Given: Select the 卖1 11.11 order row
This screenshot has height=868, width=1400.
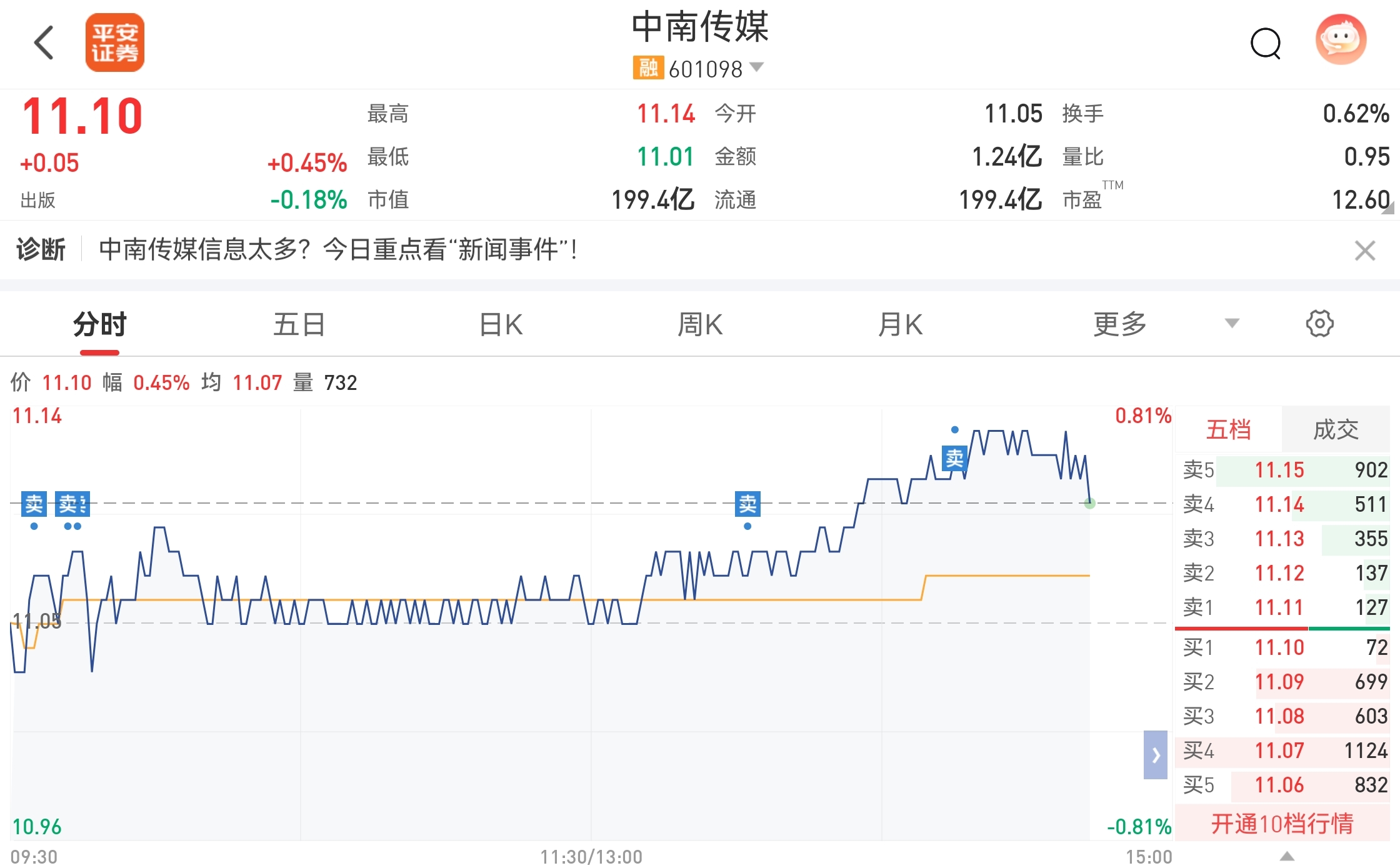Looking at the screenshot, I should (1282, 607).
